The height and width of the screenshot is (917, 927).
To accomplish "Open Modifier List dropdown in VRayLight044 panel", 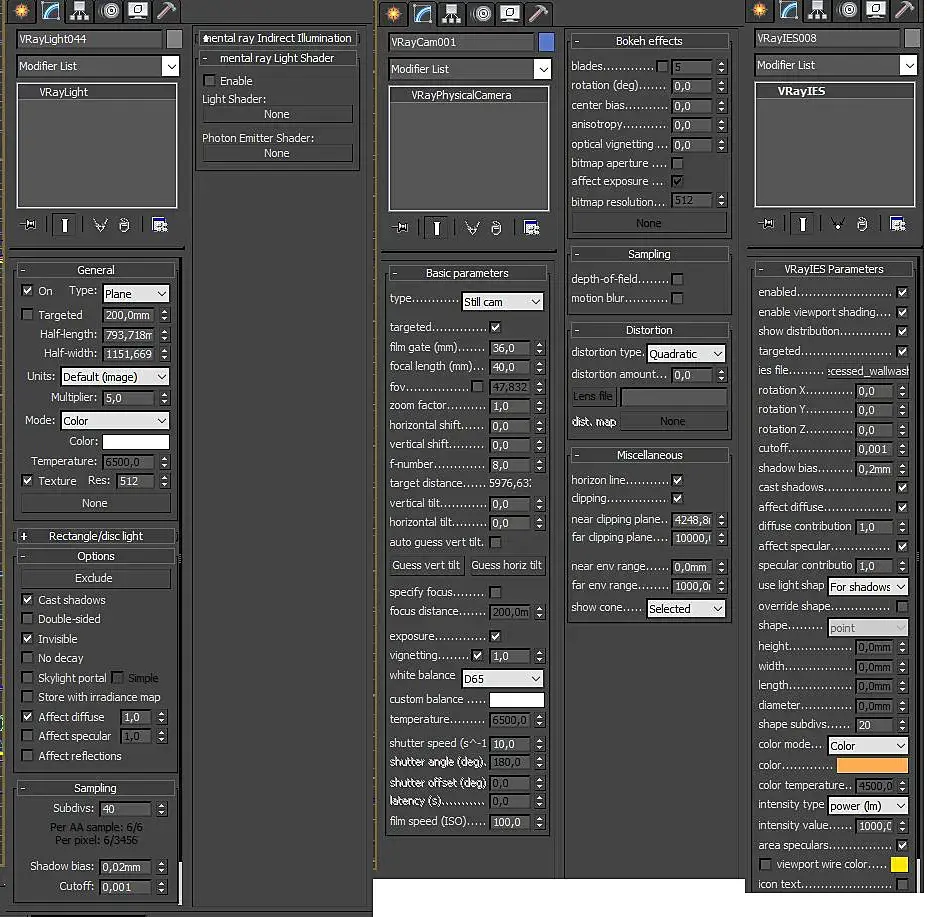I will 98,66.
